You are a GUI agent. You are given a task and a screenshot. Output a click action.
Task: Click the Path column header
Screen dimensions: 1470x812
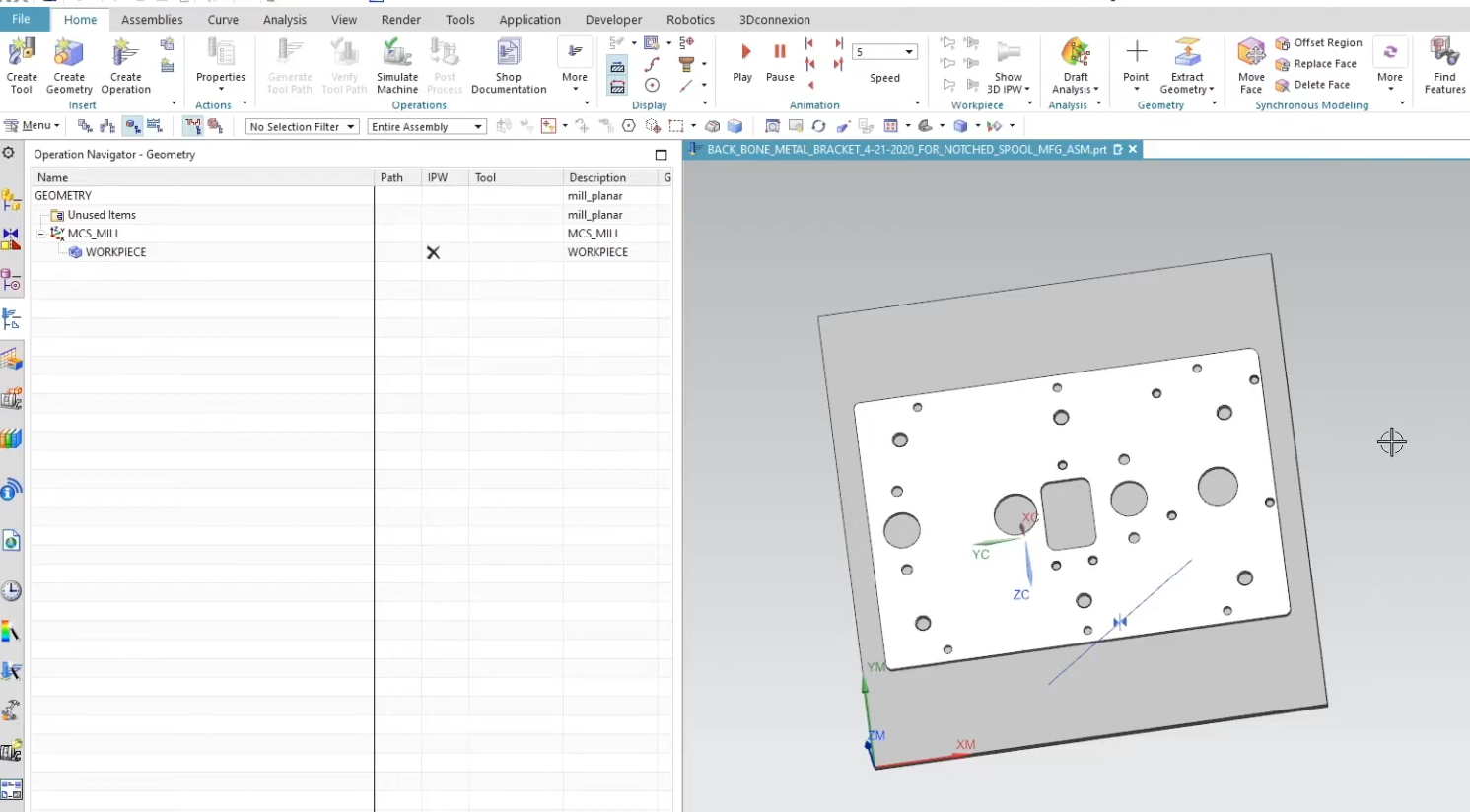(398, 177)
